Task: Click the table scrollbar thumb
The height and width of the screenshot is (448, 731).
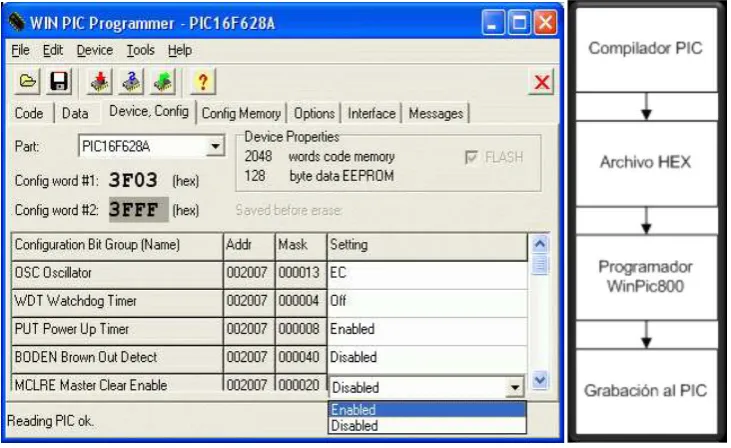Action: click(540, 265)
